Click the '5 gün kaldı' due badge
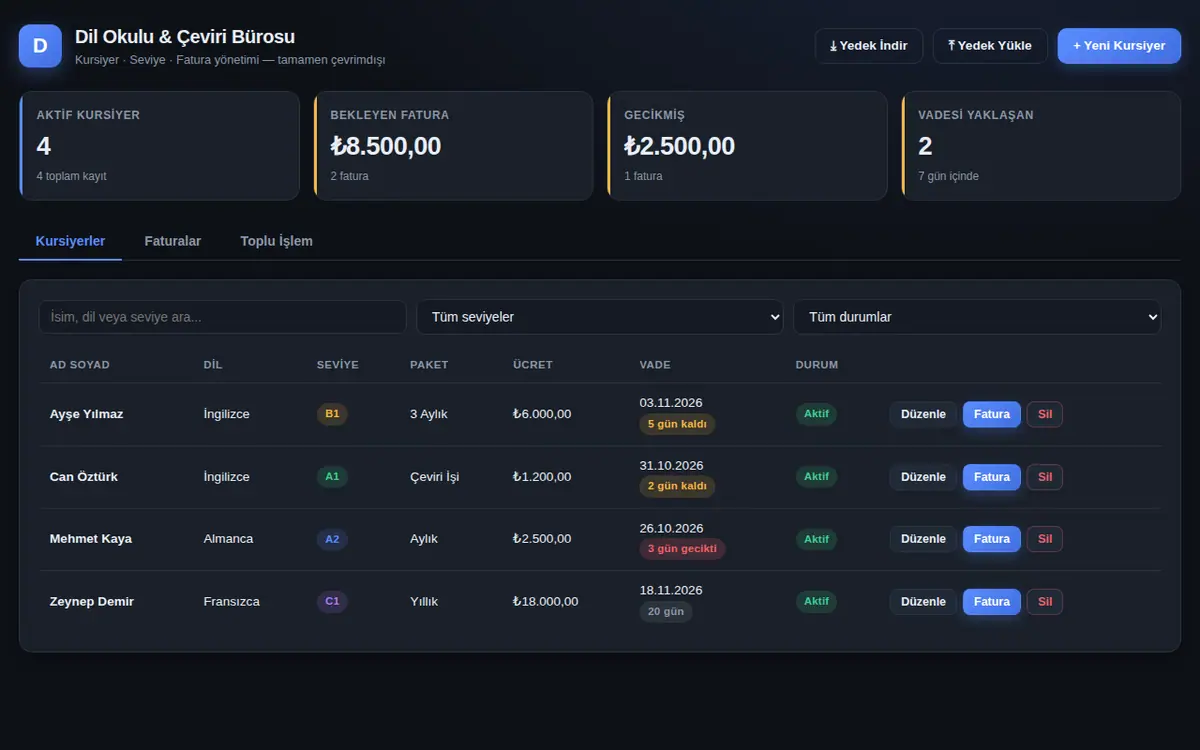Screen dimensions: 1200x750 [x=677, y=424]
